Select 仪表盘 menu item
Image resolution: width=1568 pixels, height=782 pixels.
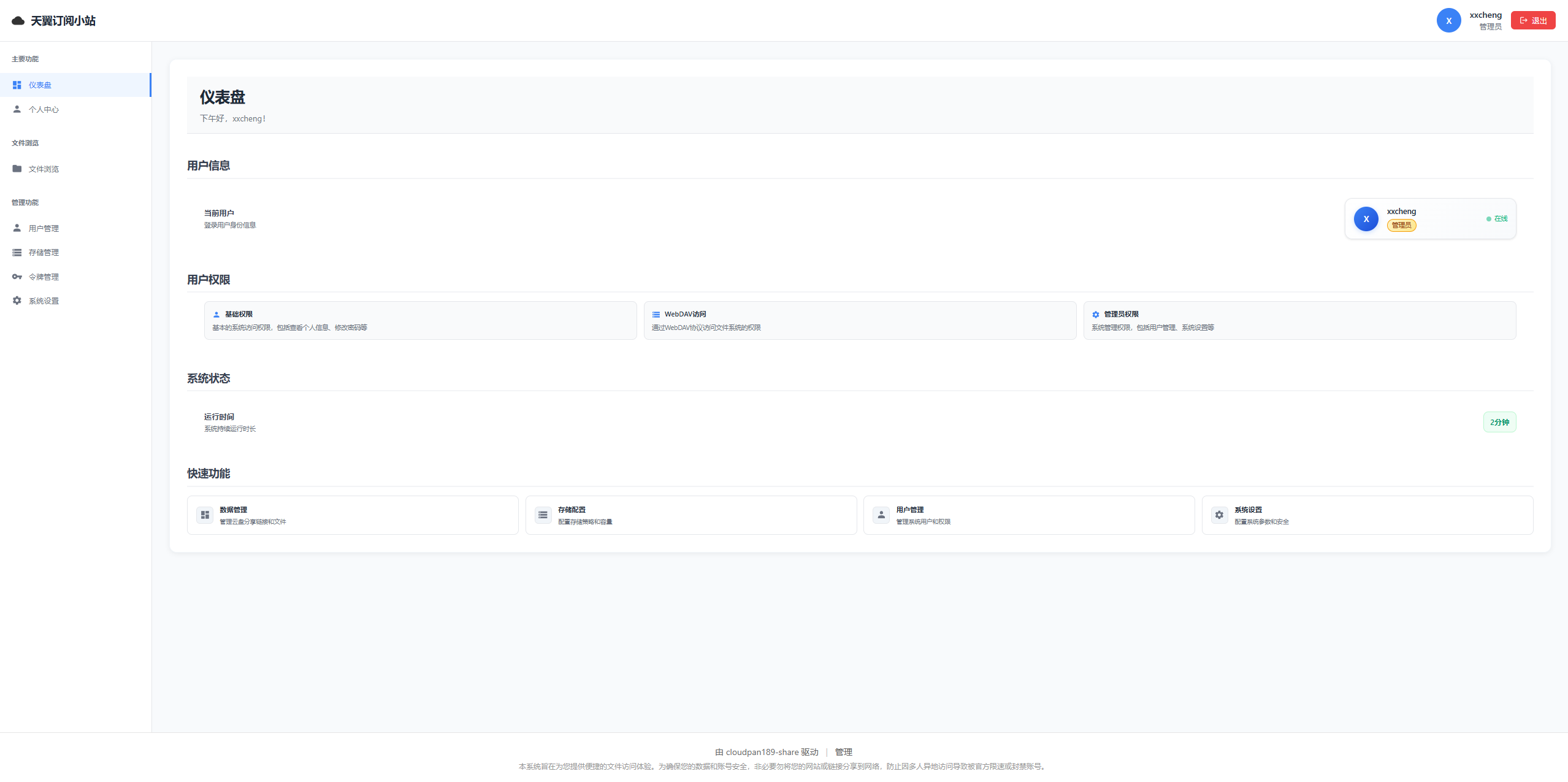tap(40, 85)
